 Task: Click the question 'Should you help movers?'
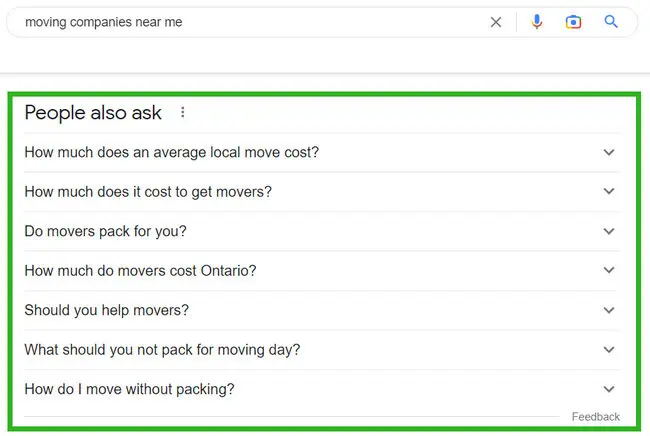tap(106, 310)
